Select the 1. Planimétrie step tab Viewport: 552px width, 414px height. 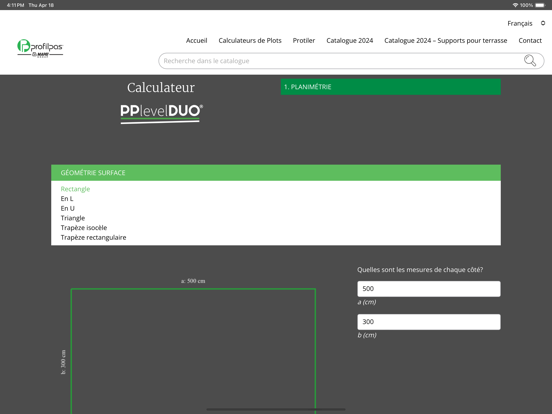(391, 87)
